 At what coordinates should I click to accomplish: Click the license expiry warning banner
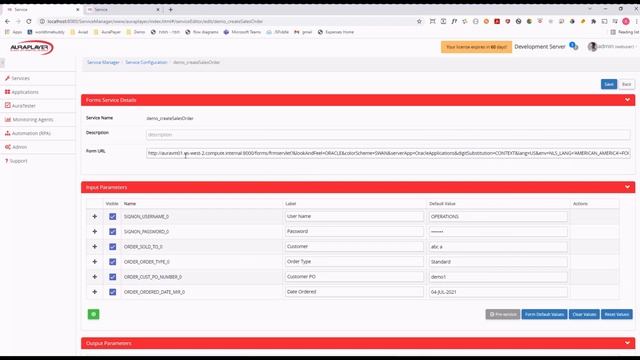point(476,47)
